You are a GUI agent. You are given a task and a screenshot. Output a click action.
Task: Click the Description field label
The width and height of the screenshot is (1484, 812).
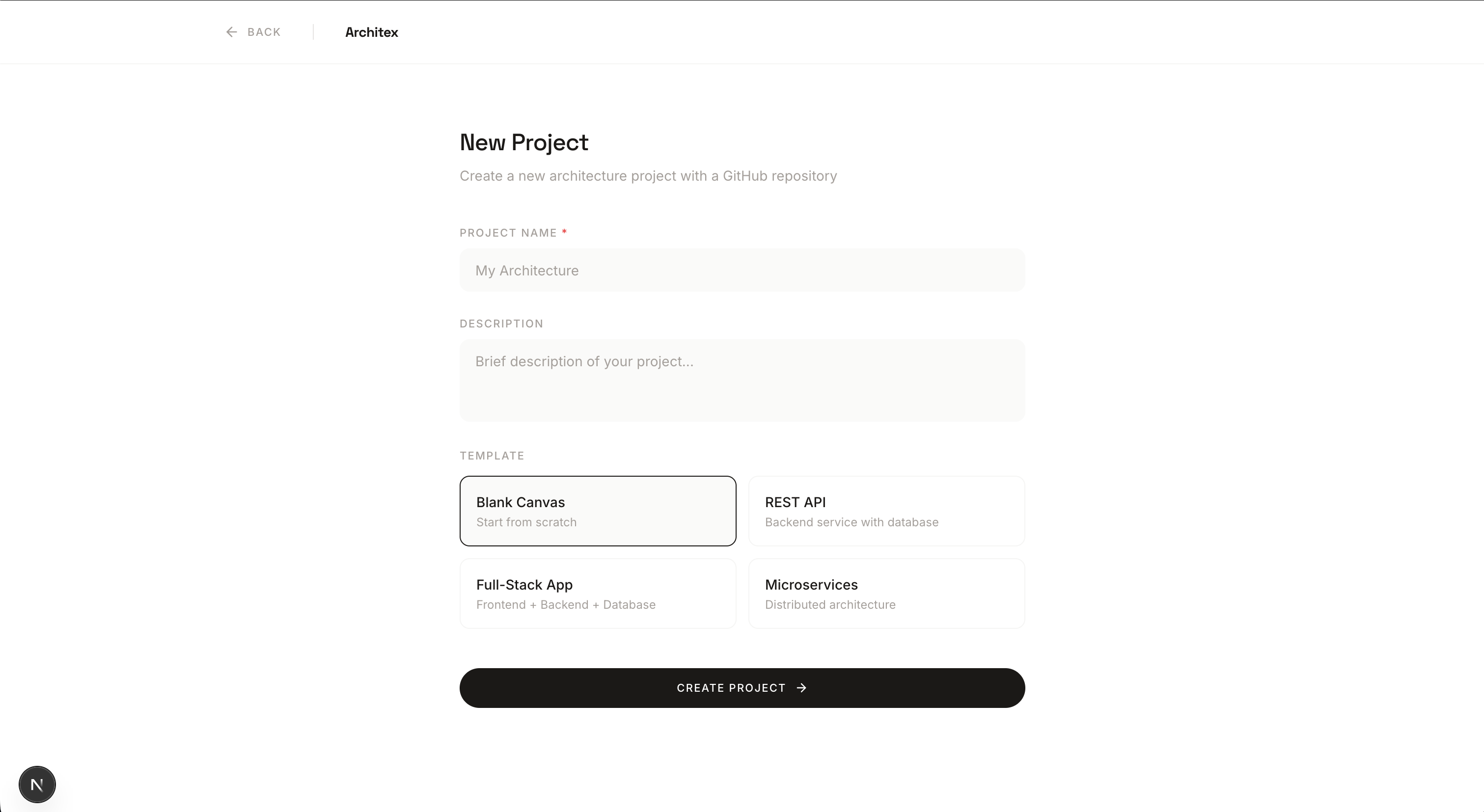(x=501, y=324)
